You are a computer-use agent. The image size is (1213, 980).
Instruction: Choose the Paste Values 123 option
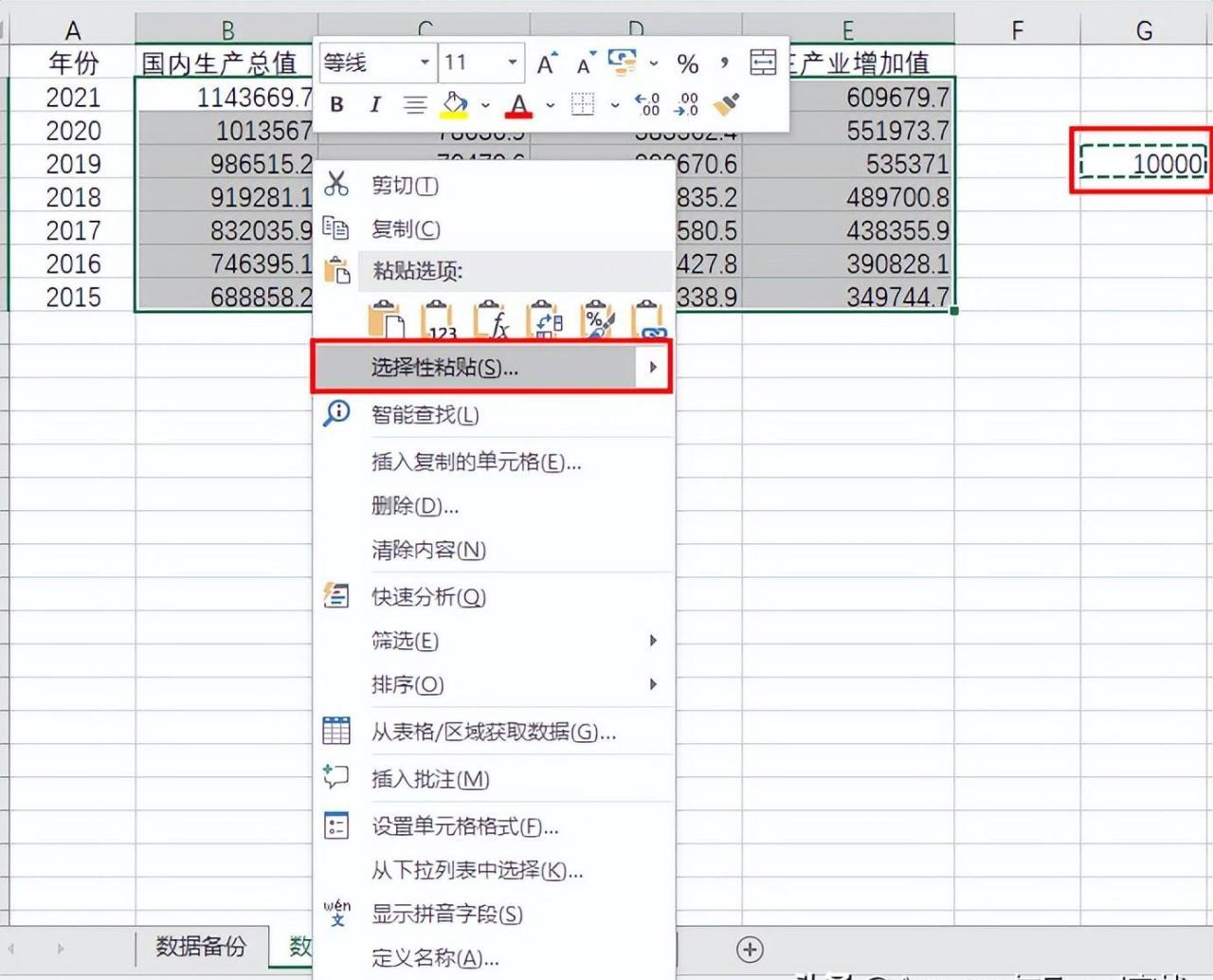pyautogui.click(x=439, y=320)
